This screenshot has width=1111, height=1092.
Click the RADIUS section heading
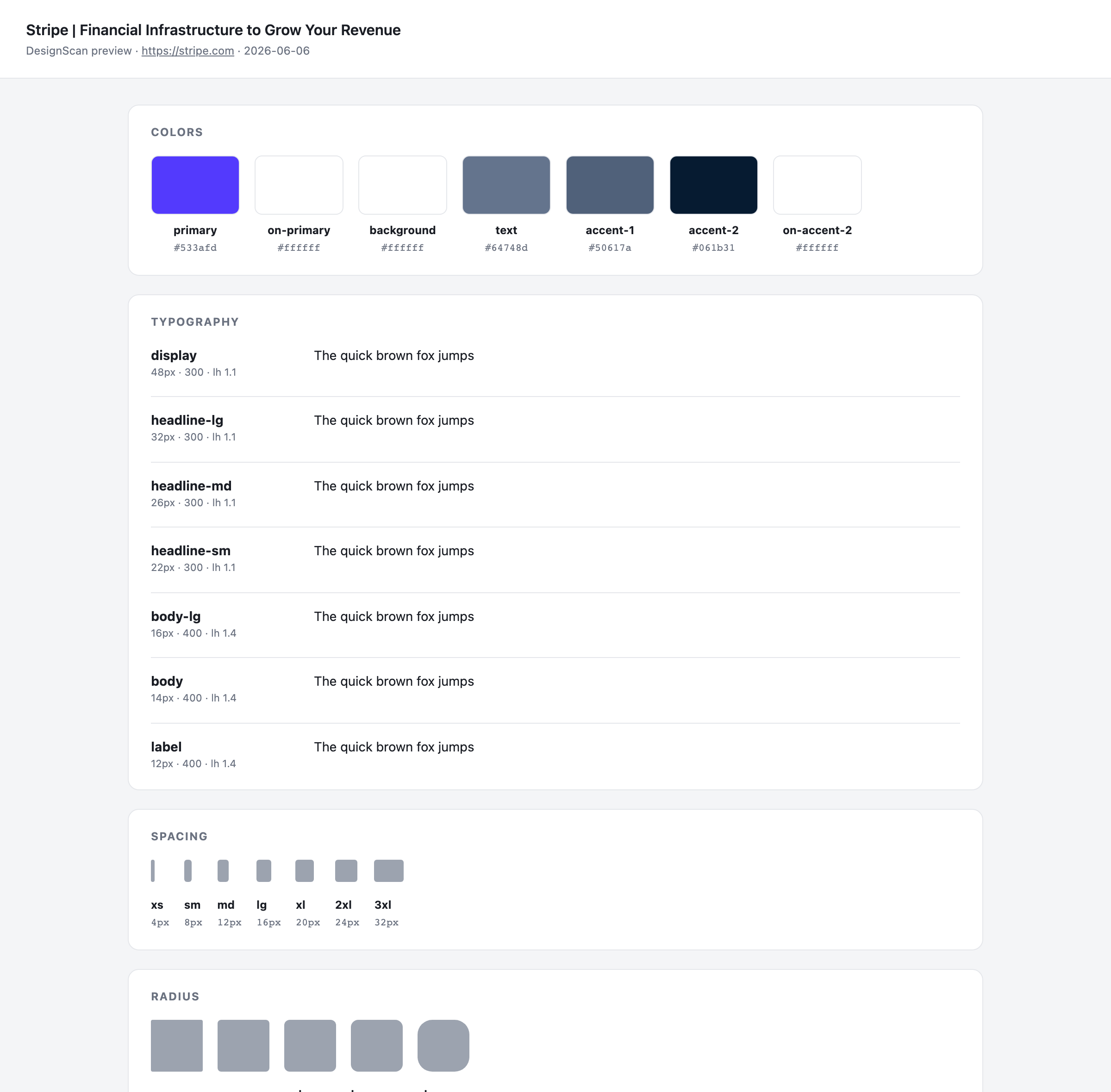(x=175, y=996)
